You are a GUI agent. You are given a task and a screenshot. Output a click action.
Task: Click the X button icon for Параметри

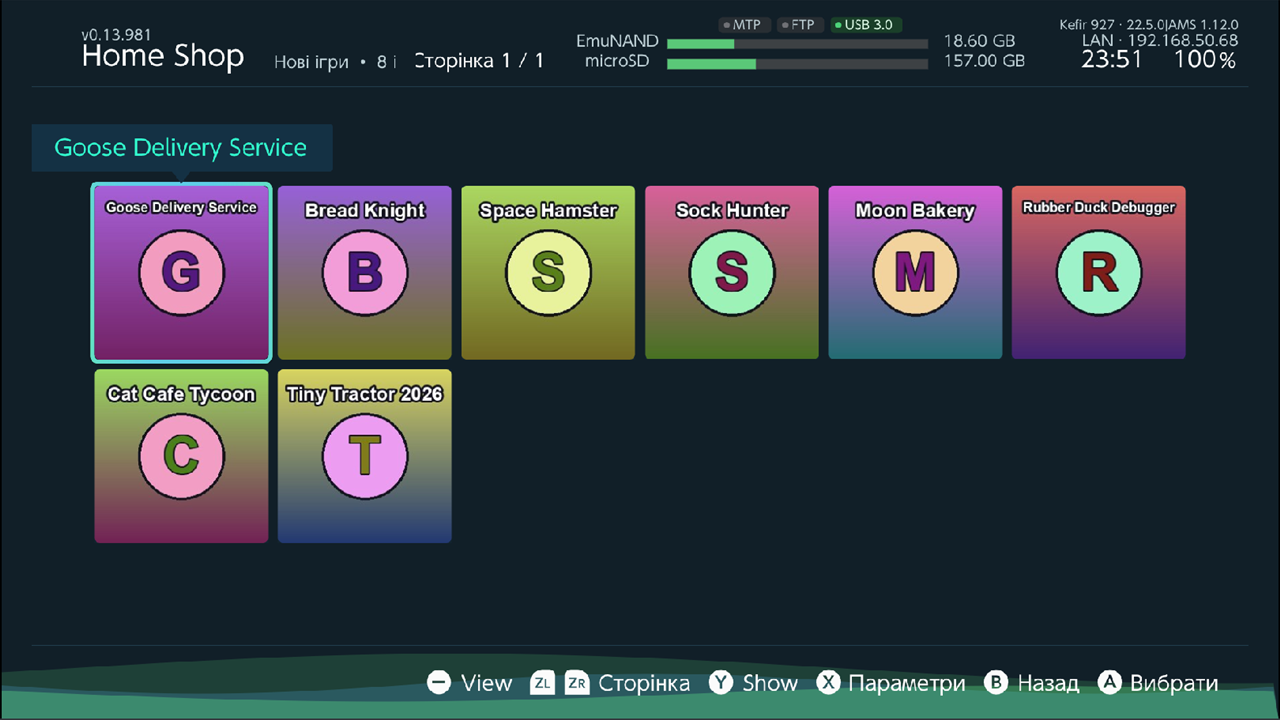tap(828, 683)
